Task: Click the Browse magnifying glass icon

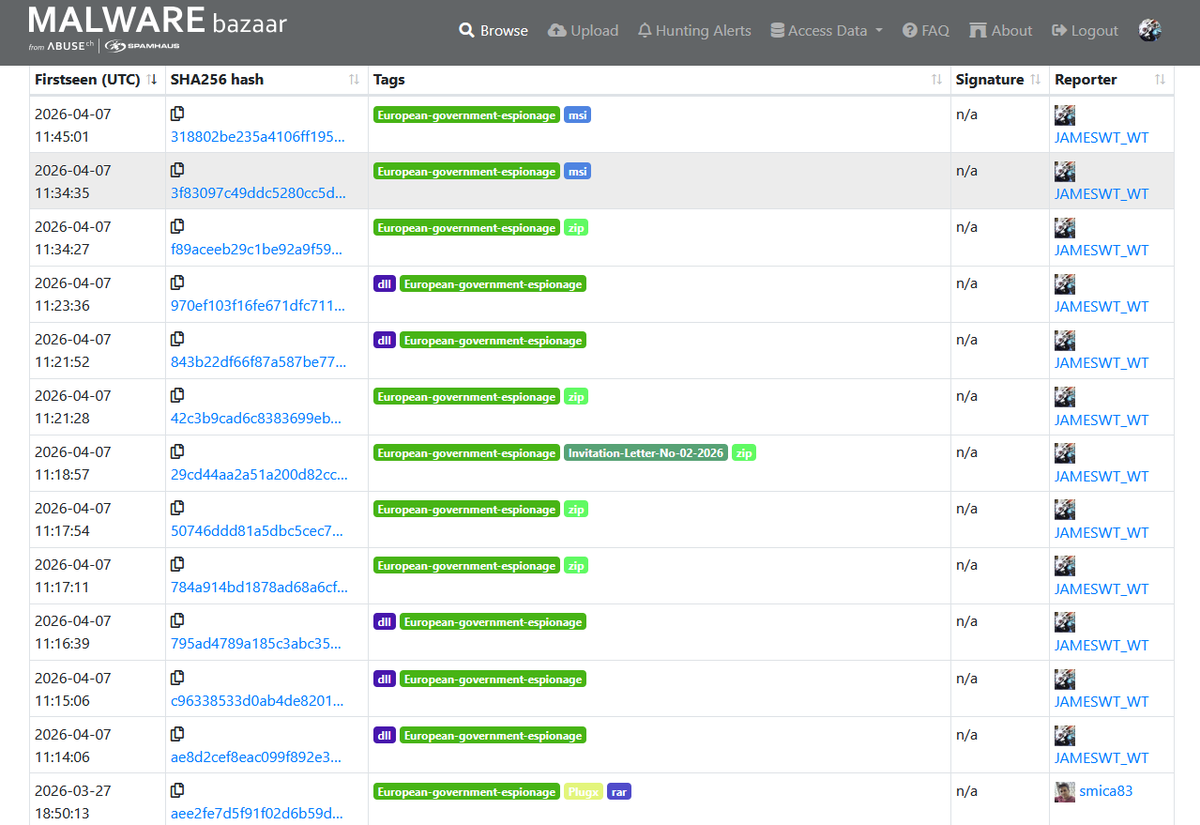Action: point(467,30)
